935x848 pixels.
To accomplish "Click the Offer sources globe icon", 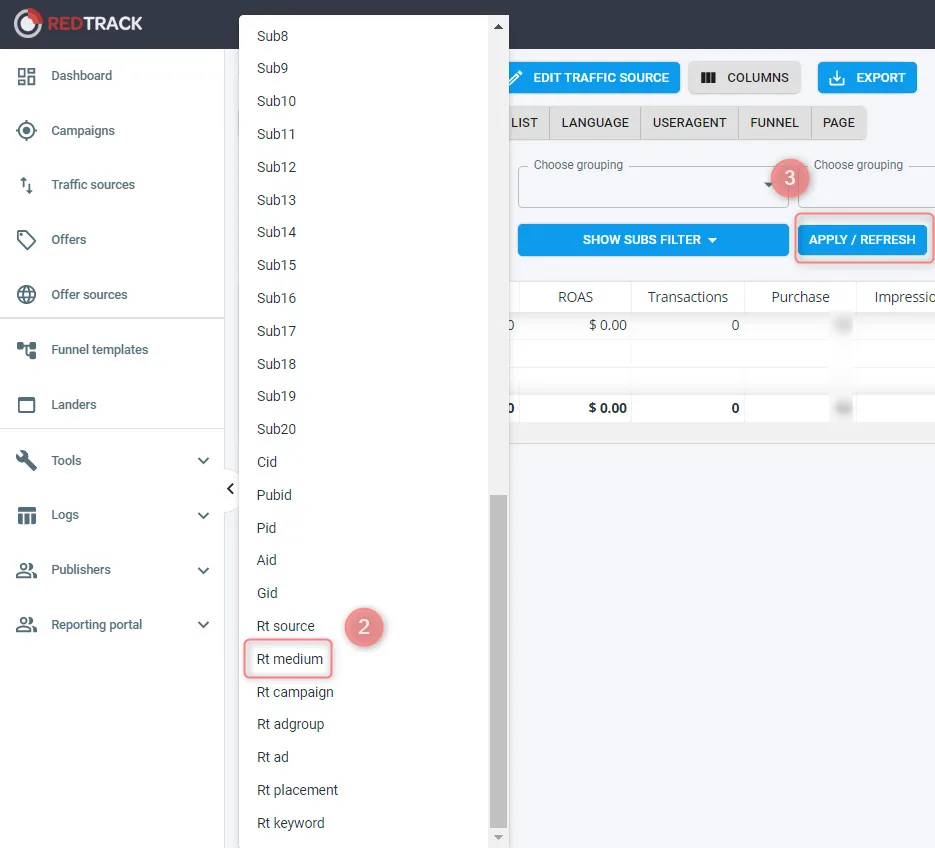I will tap(27, 295).
